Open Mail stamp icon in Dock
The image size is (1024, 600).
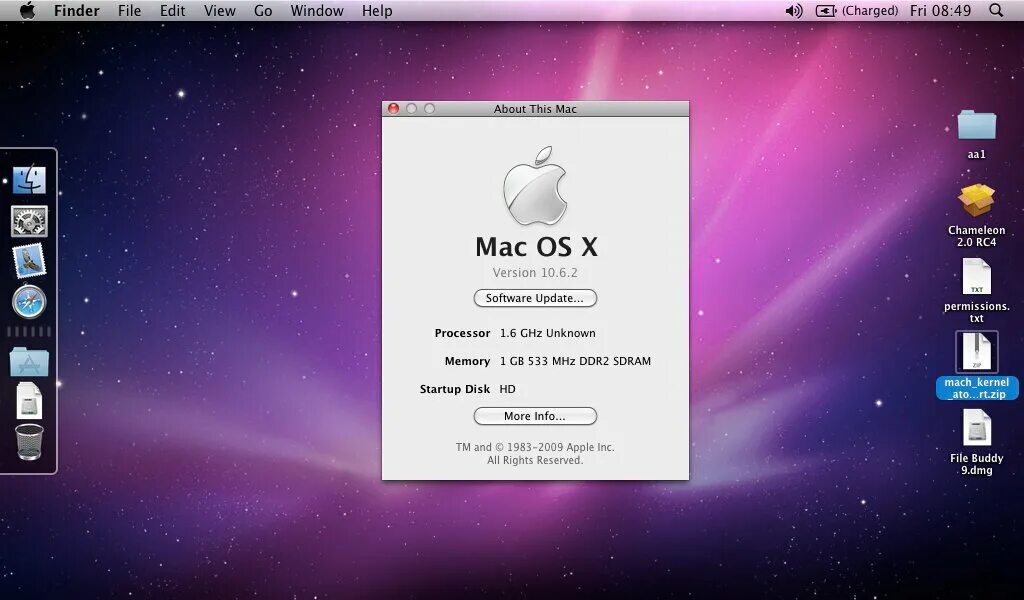[x=29, y=261]
